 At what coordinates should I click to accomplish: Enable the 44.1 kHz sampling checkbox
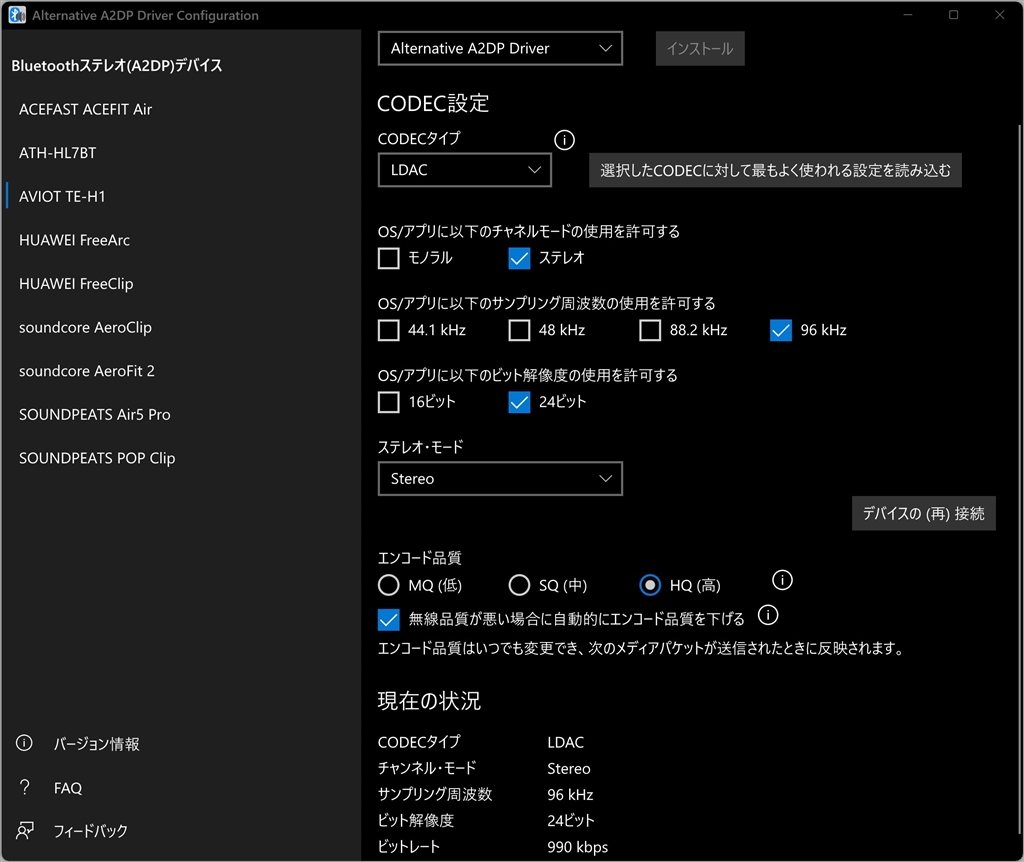point(389,330)
